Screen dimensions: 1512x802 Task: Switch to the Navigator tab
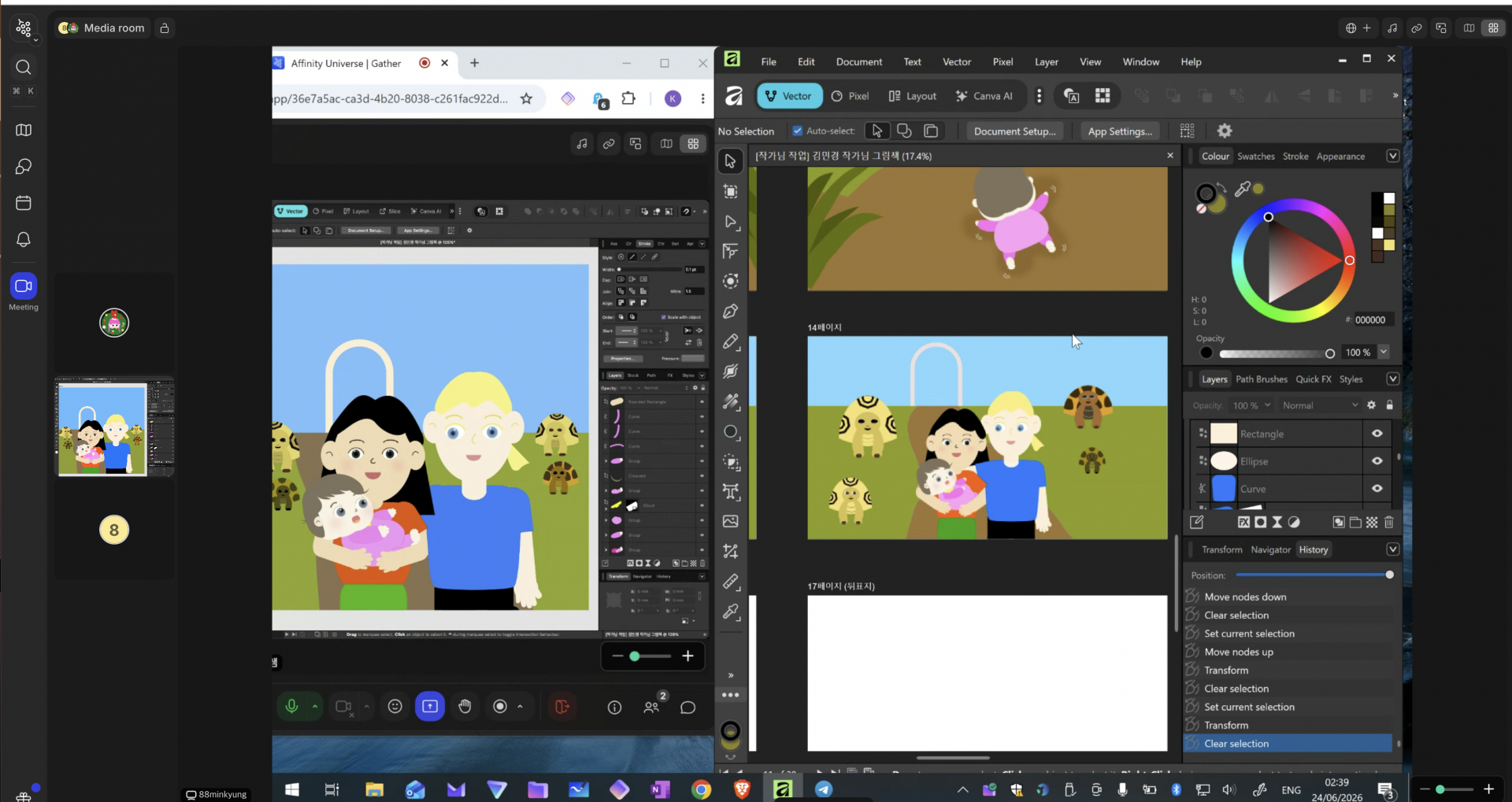[x=1271, y=549]
